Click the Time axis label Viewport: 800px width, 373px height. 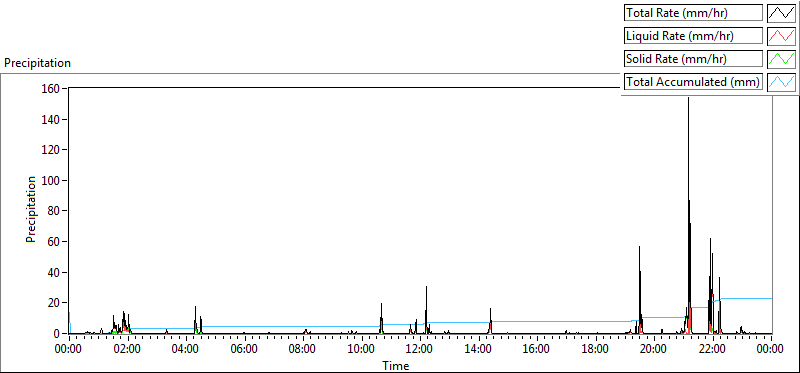click(395, 366)
